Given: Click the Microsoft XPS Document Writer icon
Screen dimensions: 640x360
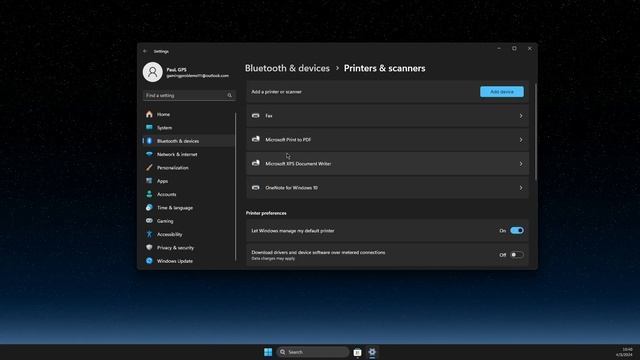Looking at the screenshot, I should coord(256,163).
